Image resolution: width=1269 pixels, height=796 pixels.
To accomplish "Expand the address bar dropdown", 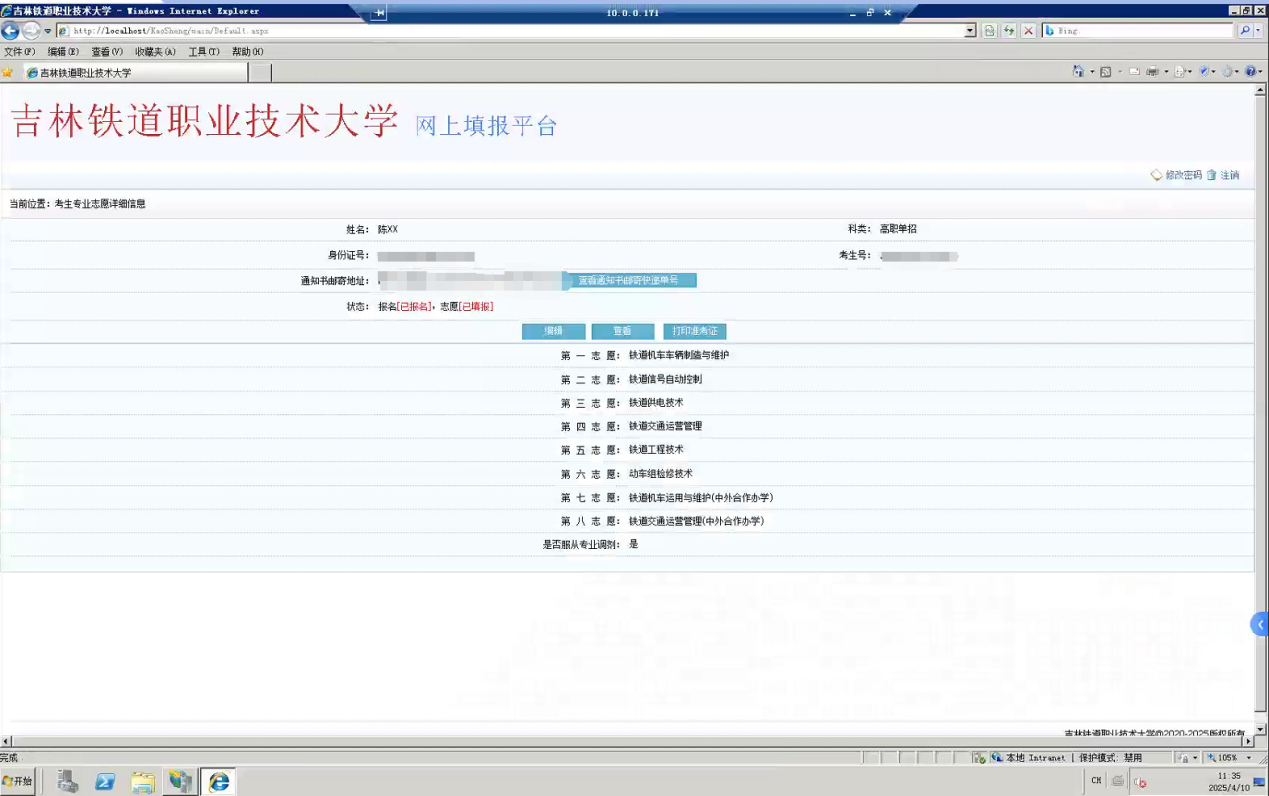I will click(x=970, y=31).
